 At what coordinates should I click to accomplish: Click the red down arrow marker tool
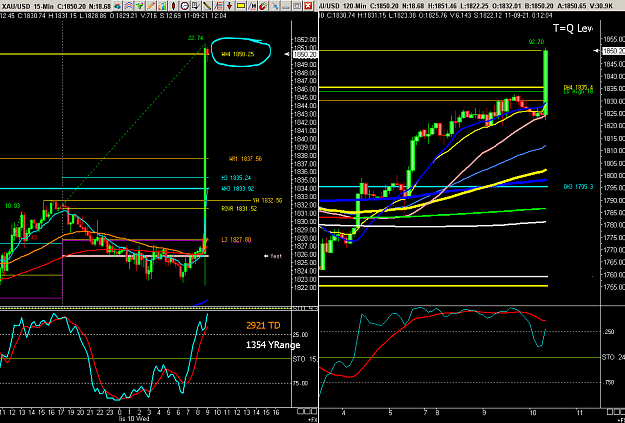pos(230,6)
